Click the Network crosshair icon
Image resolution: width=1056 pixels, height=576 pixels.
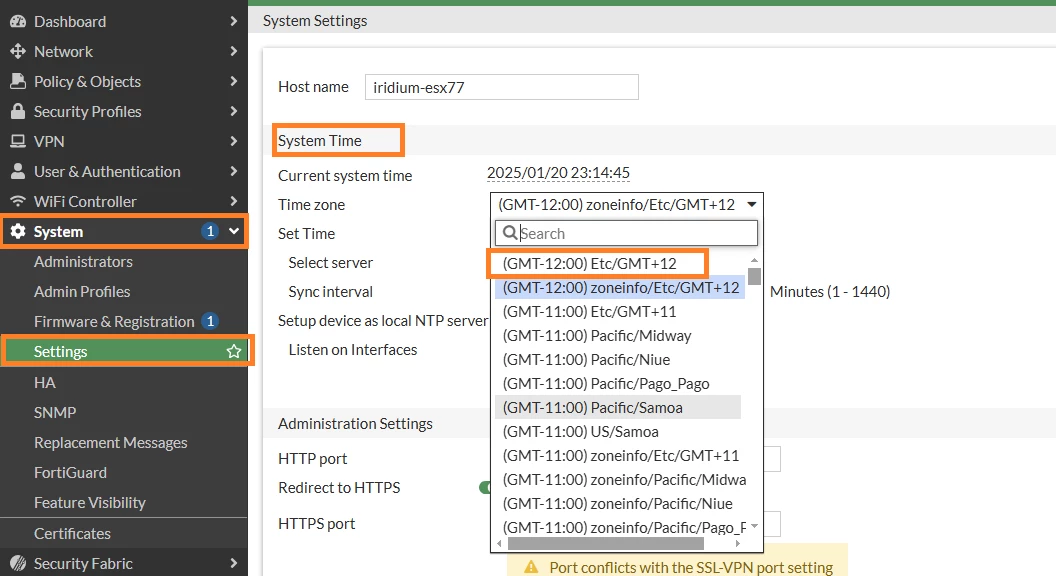(18, 51)
